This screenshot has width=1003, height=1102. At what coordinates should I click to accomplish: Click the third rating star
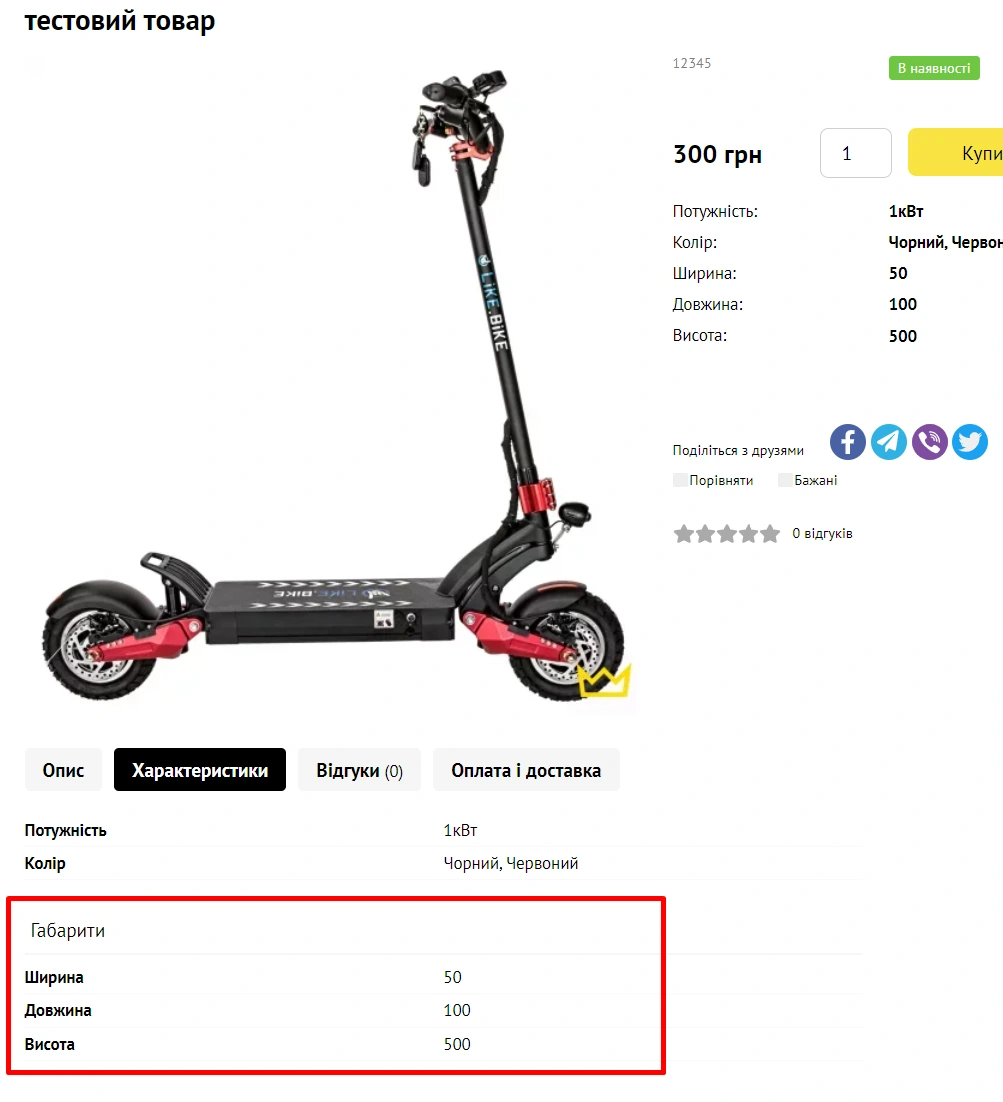tap(727, 534)
